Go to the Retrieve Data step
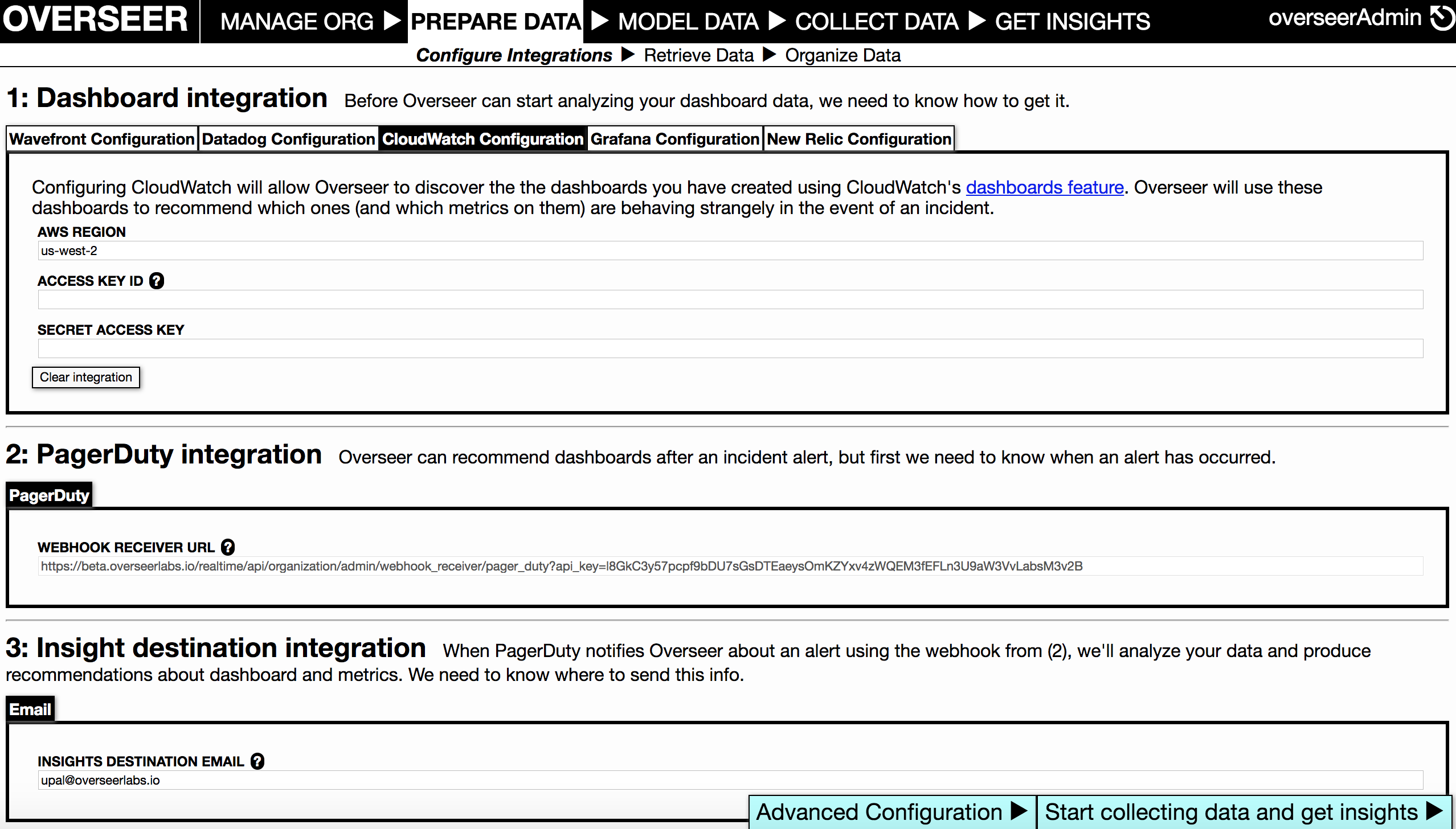Screen dimensions: 1456x829 tap(698, 55)
